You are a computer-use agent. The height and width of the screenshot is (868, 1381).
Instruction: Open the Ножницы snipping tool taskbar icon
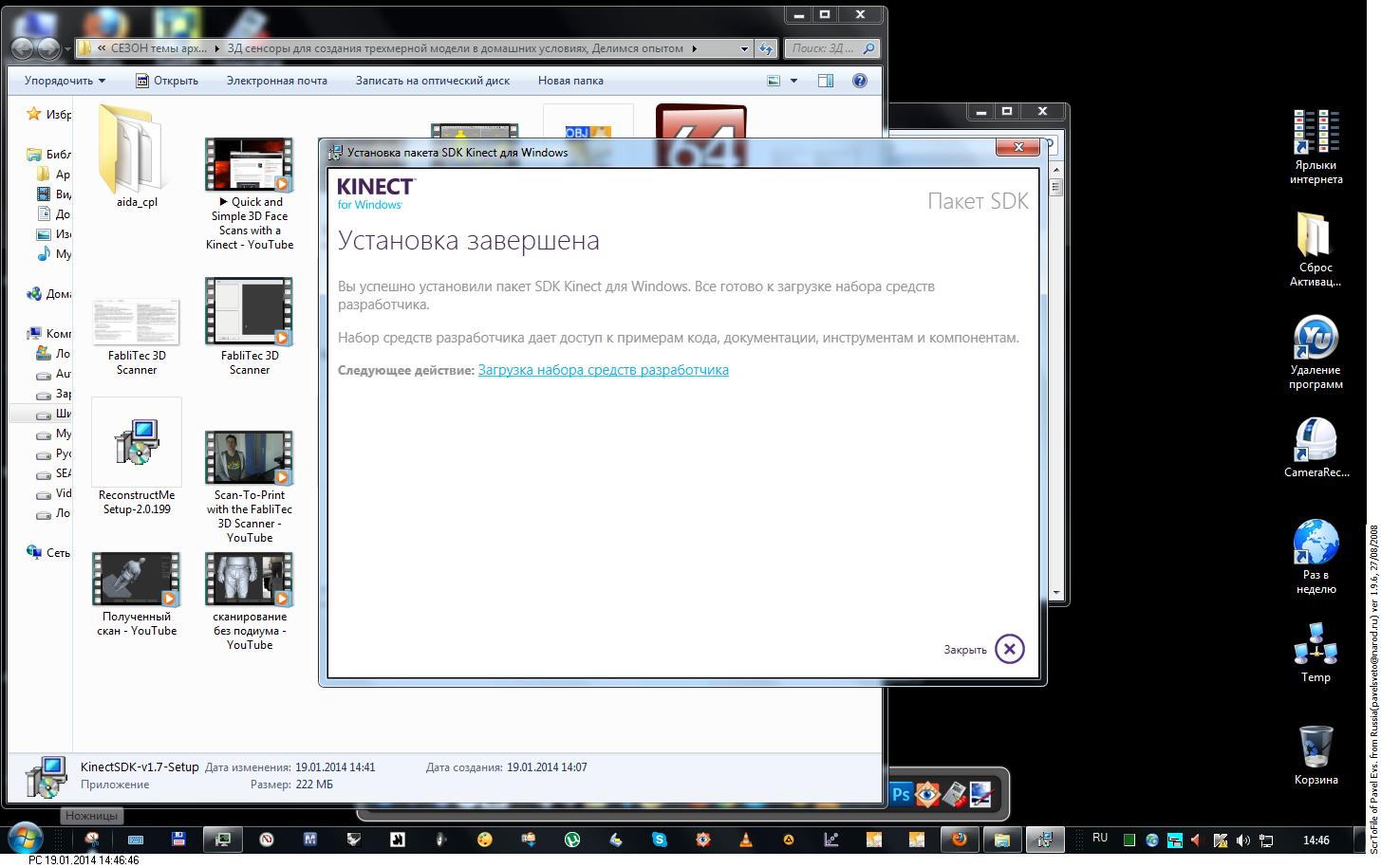point(92,839)
